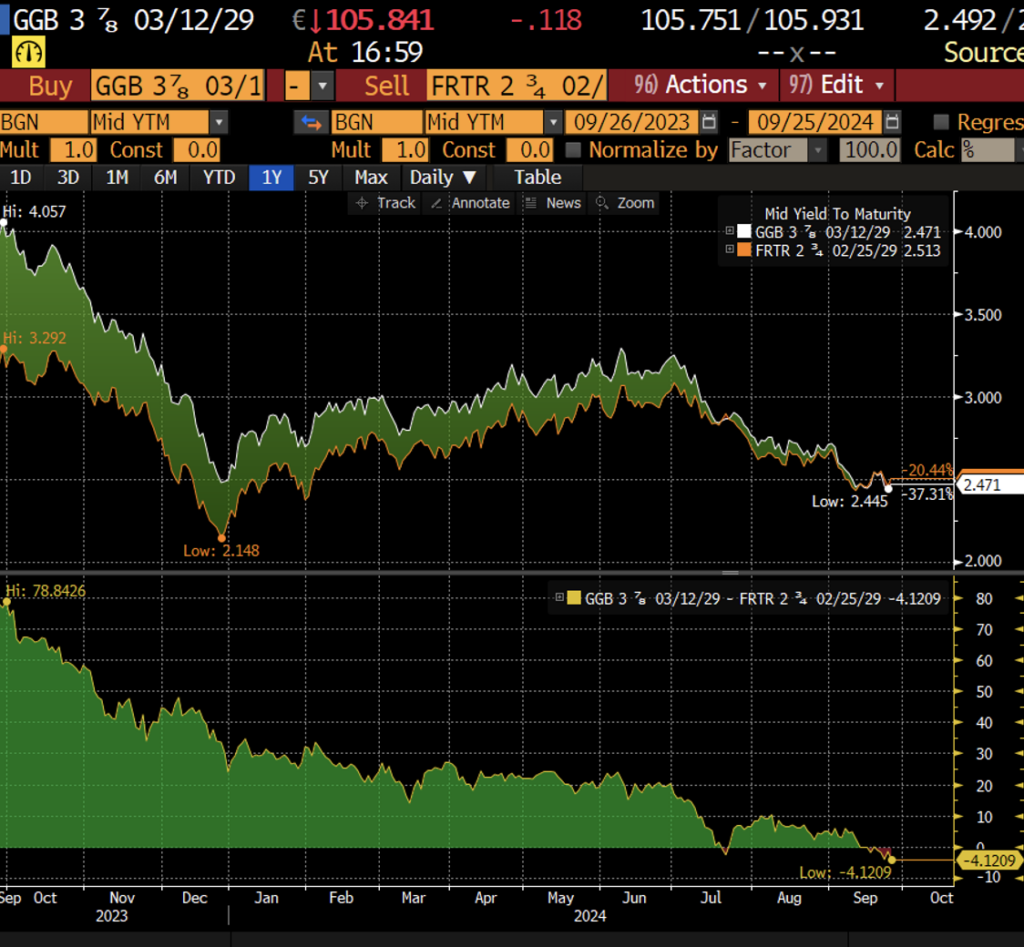Click the orange FRTR legend color swatch
1024x947 pixels.
[x=743, y=251]
